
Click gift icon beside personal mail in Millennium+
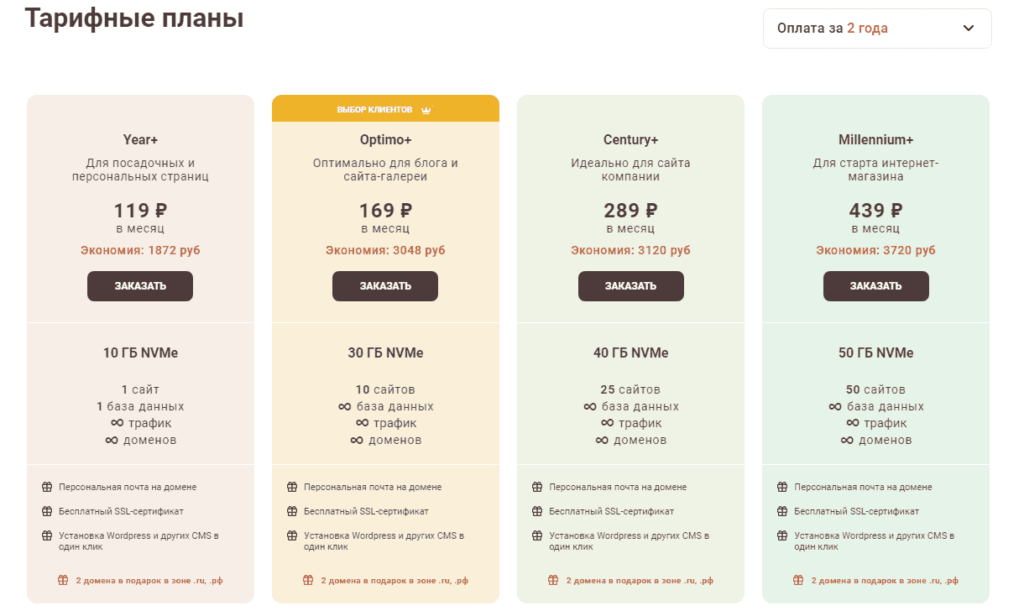pos(782,487)
